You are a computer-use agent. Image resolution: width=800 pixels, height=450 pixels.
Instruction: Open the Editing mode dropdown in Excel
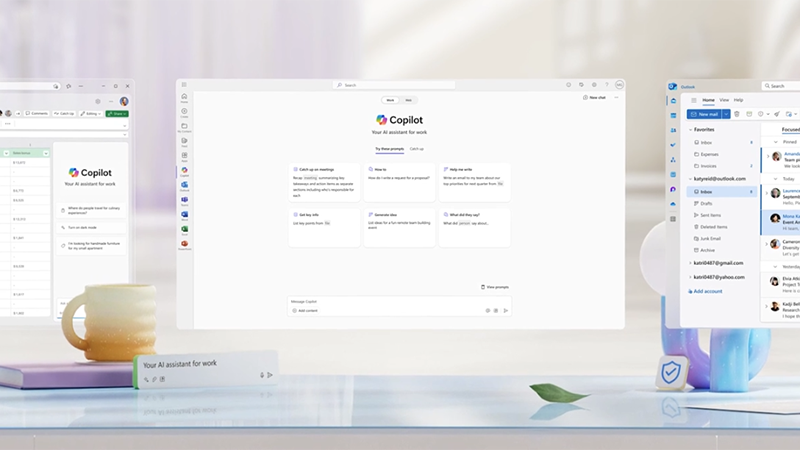click(91, 113)
